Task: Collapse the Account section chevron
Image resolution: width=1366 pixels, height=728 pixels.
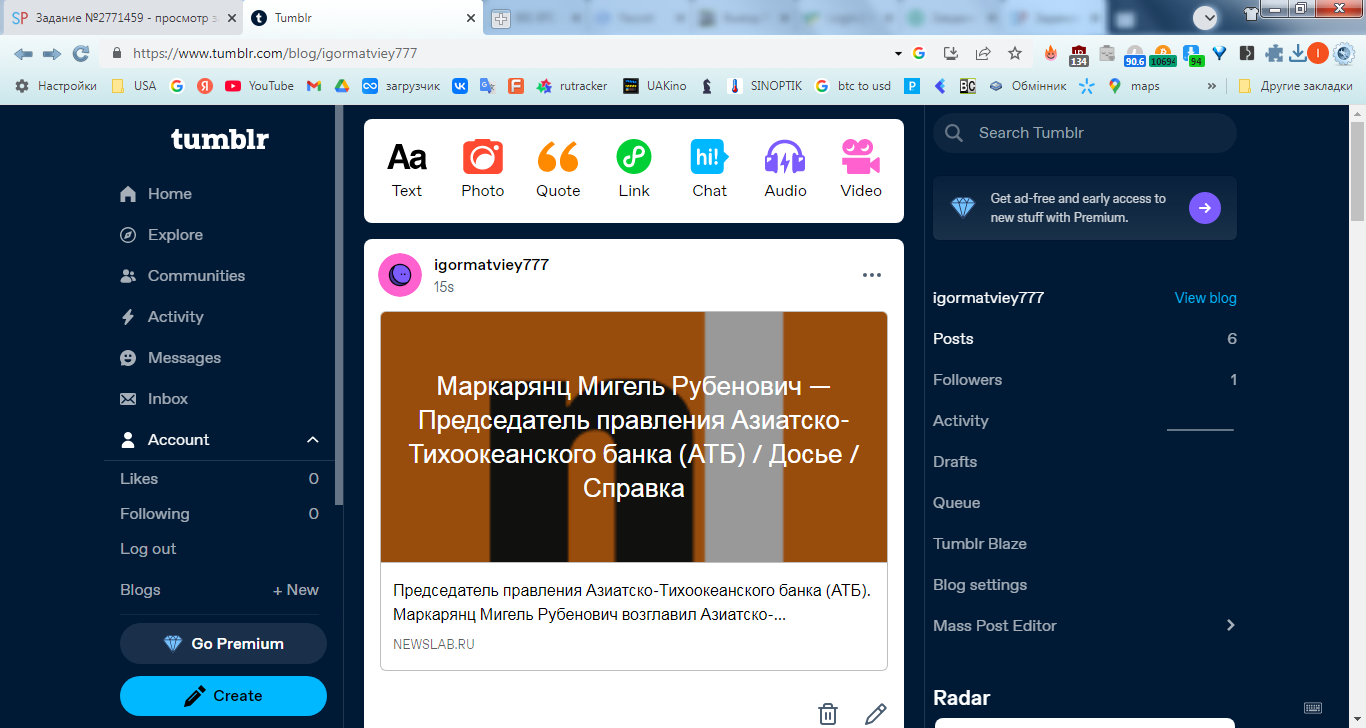Action: [313, 440]
